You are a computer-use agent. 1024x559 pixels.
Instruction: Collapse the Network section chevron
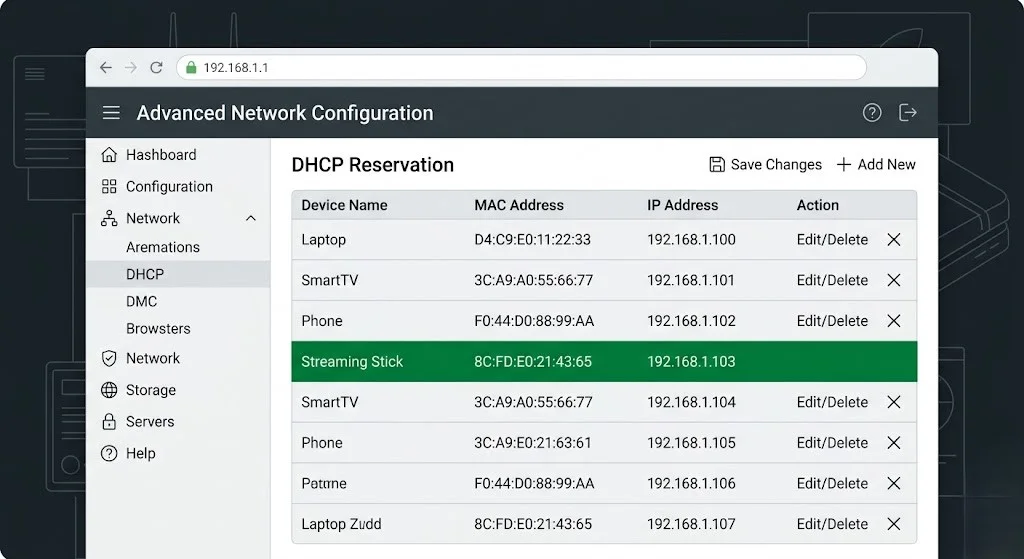[x=251, y=218]
